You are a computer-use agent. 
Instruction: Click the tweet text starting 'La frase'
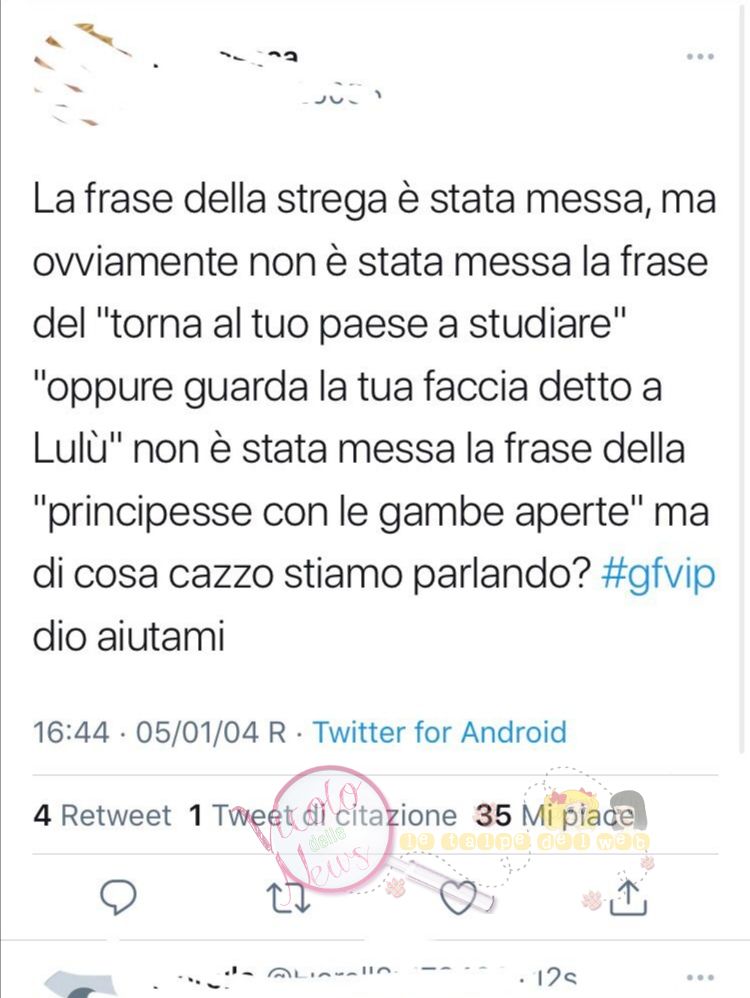pos(374,417)
